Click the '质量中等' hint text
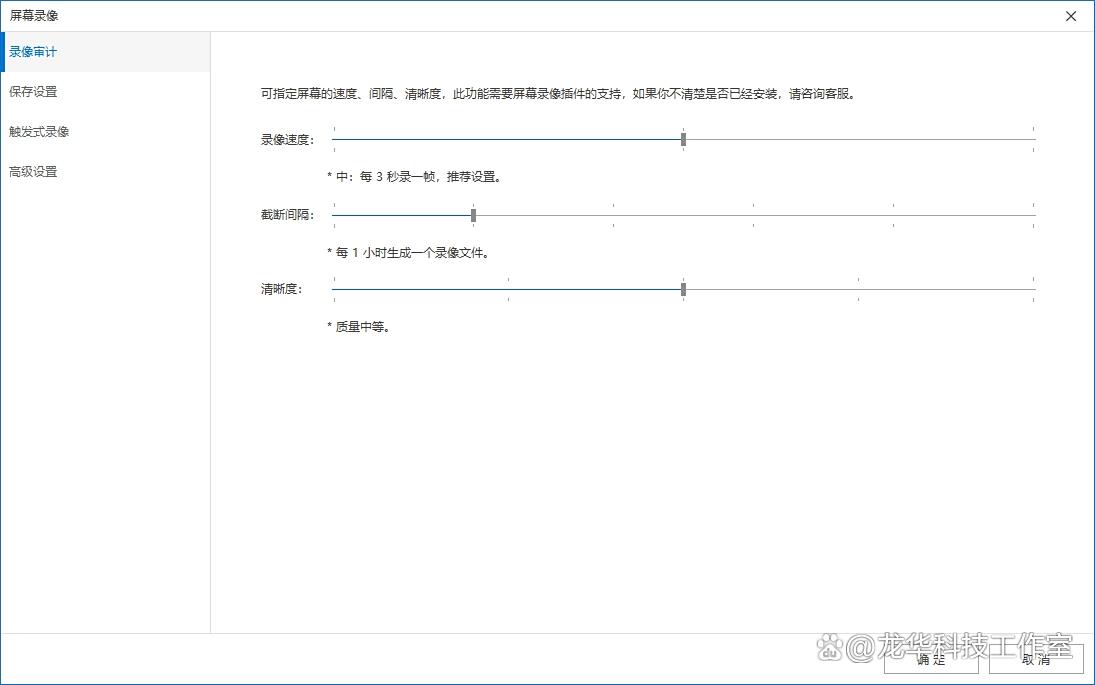The height and width of the screenshot is (685, 1095). [358, 327]
